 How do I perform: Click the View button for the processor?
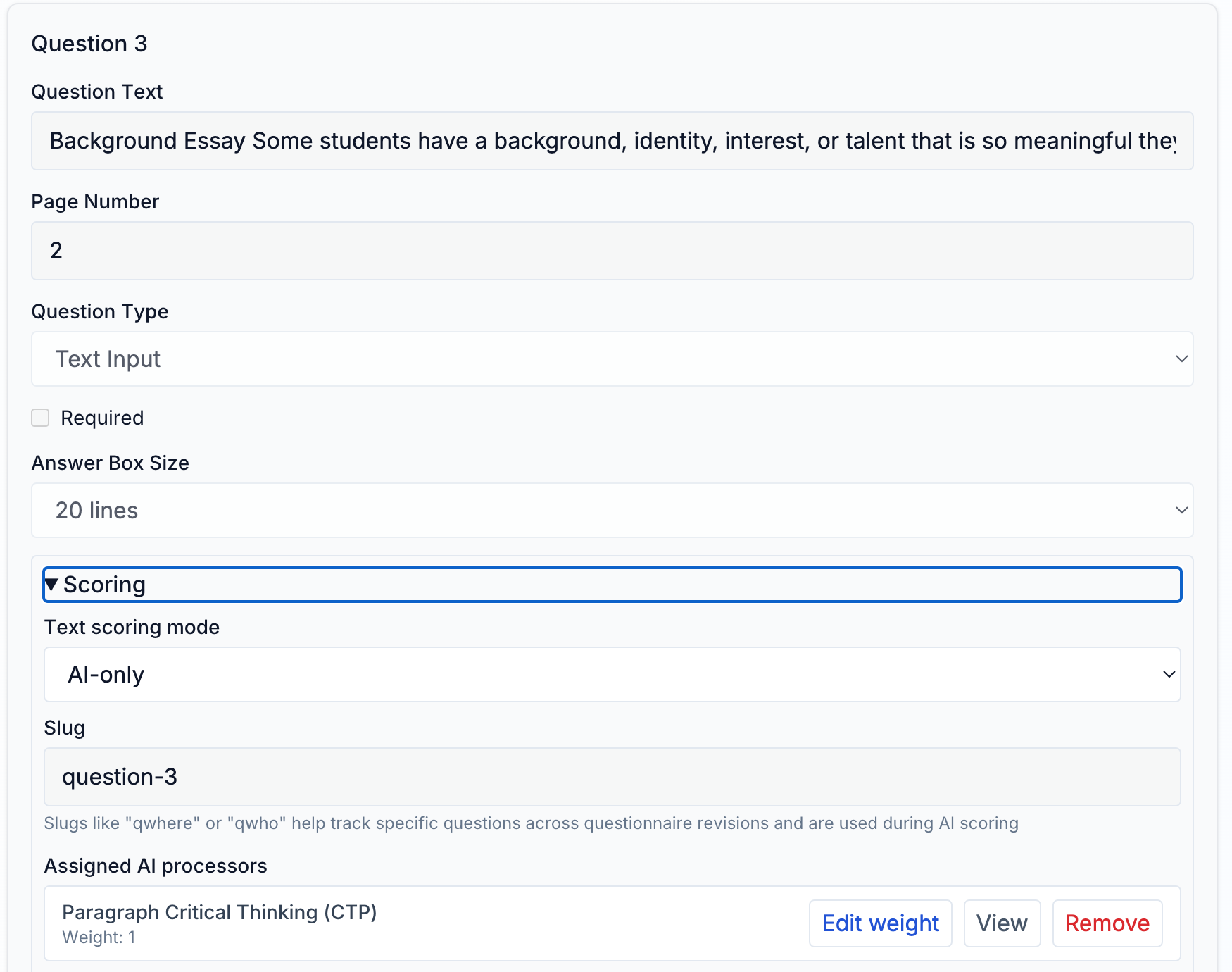[x=1002, y=923]
